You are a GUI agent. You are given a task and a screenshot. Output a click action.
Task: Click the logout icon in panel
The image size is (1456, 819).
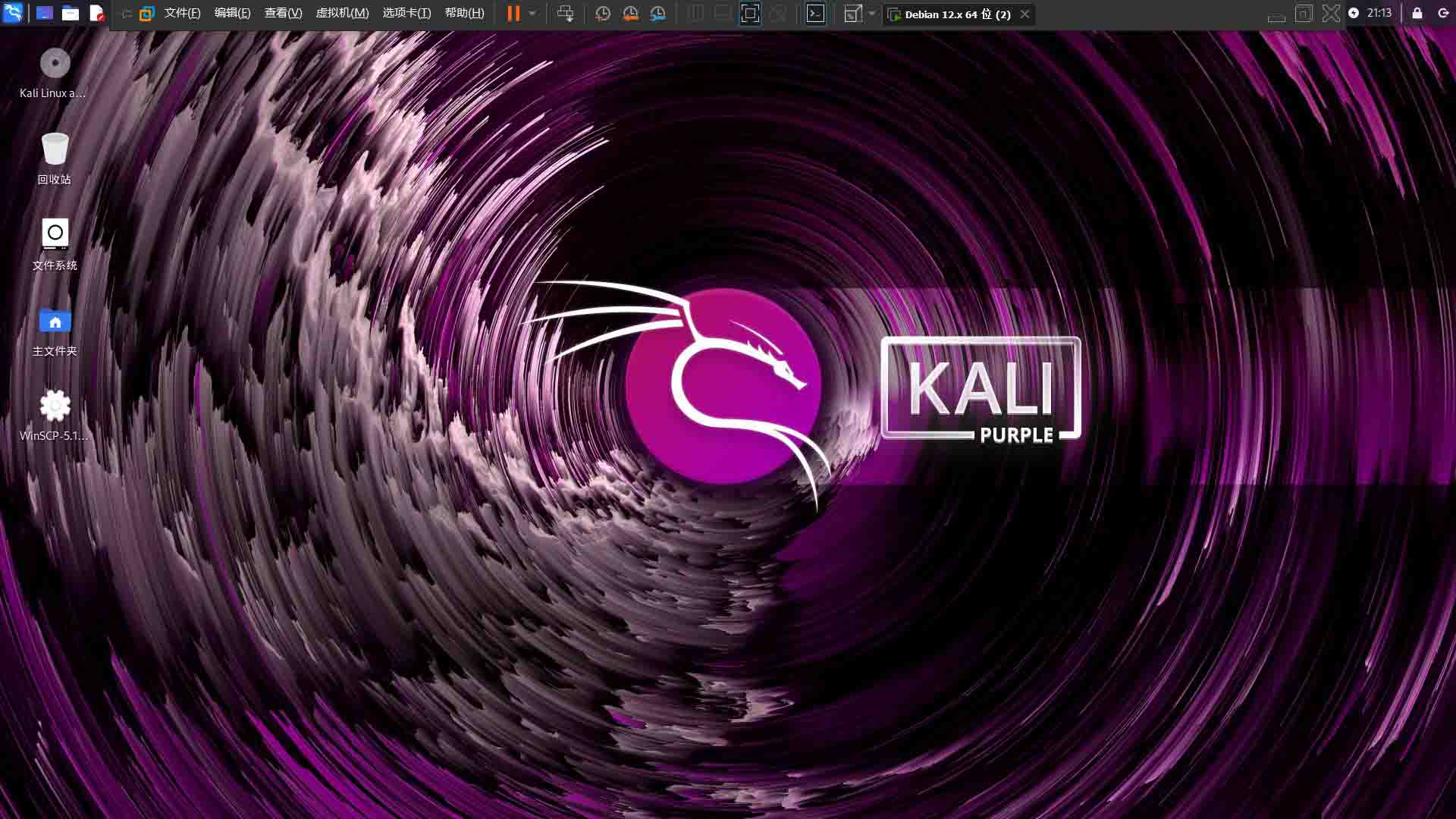tap(1443, 13)
